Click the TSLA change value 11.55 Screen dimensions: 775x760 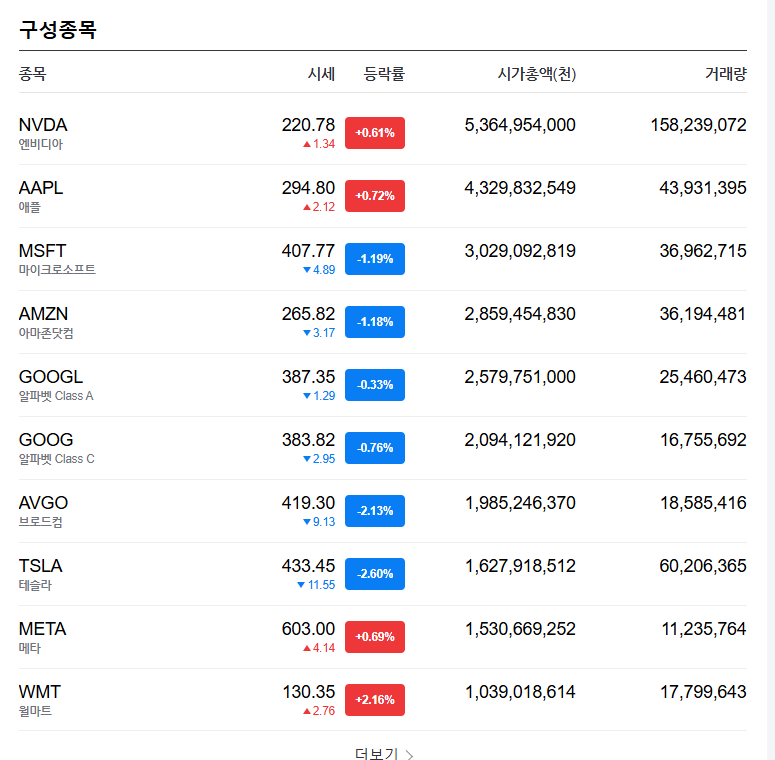(321, 585)
